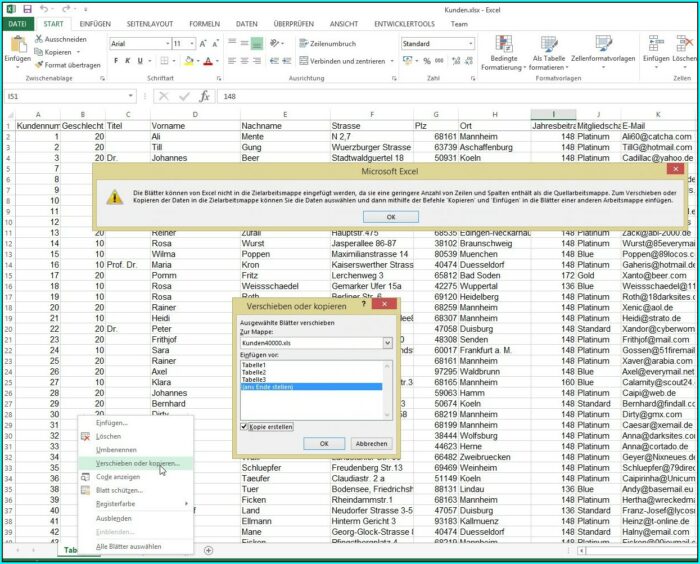The width and height of the screenshot is (700, 564).
Task: Click the font color A icon
Action: (208, 61)
